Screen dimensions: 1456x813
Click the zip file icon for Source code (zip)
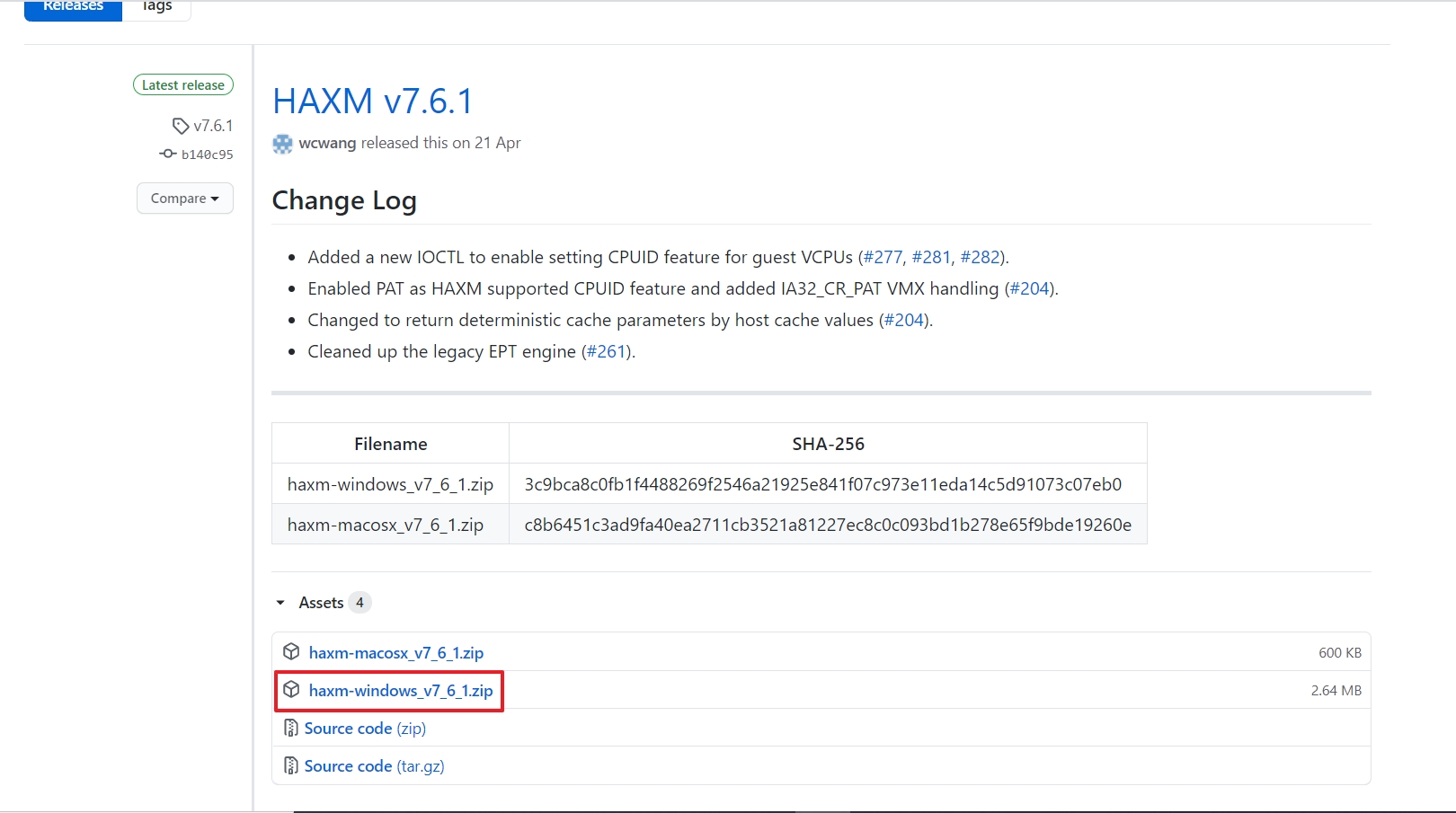(x=291, y=728)
